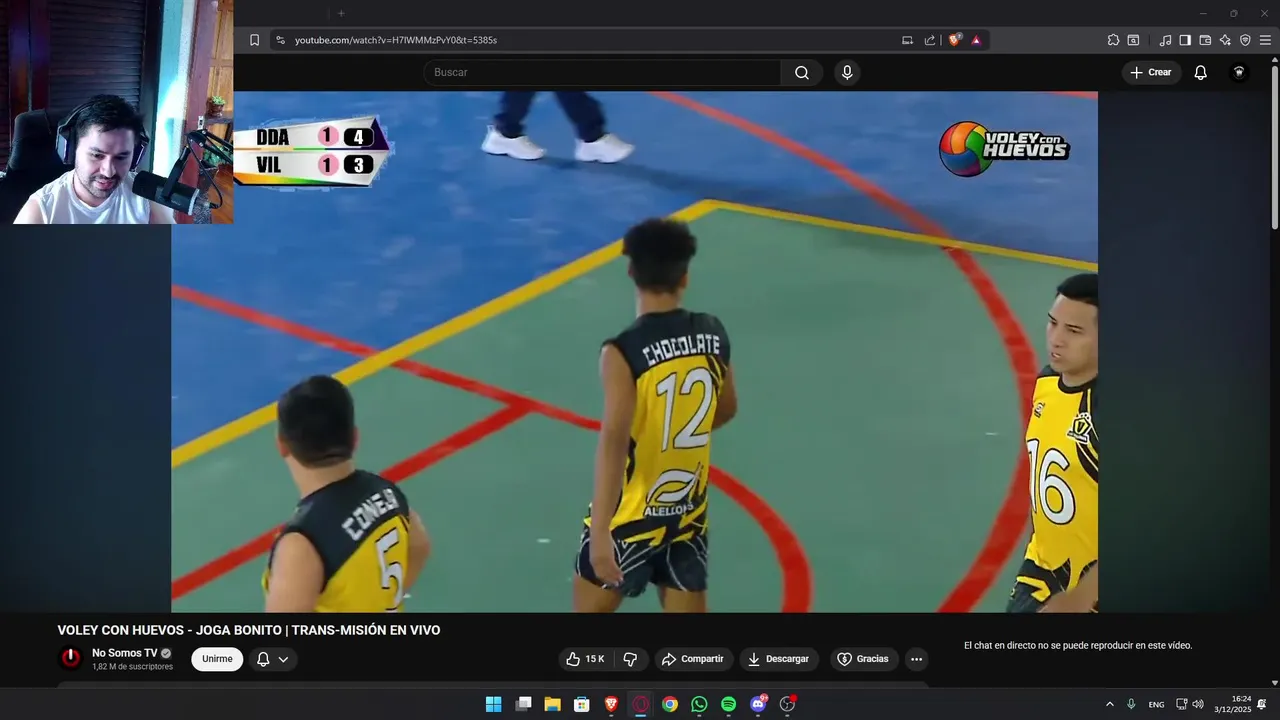Open the volume tray icon

click(1198, 704)
